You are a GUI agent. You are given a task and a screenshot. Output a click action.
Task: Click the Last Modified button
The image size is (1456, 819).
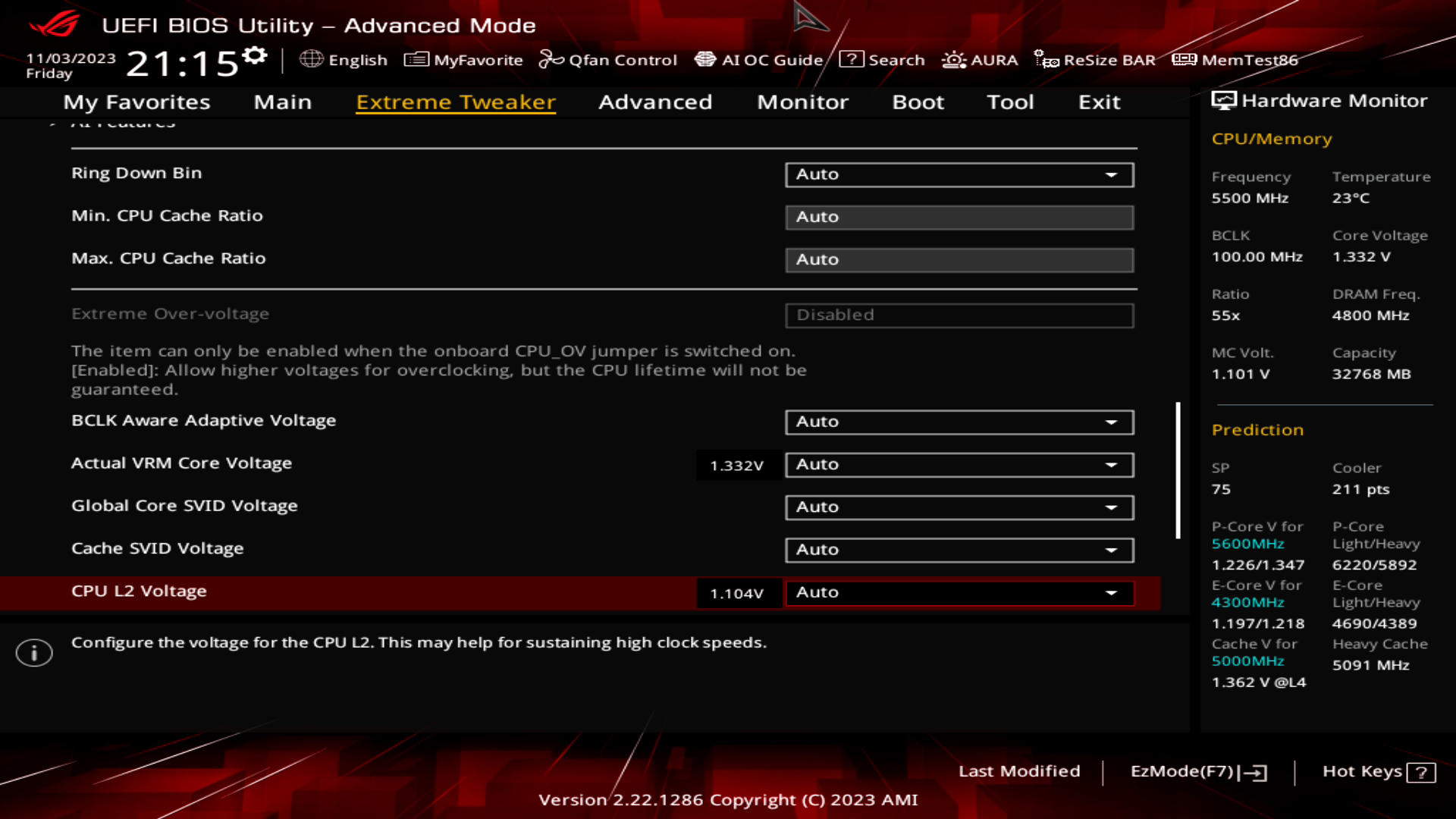pos(1020,771)
